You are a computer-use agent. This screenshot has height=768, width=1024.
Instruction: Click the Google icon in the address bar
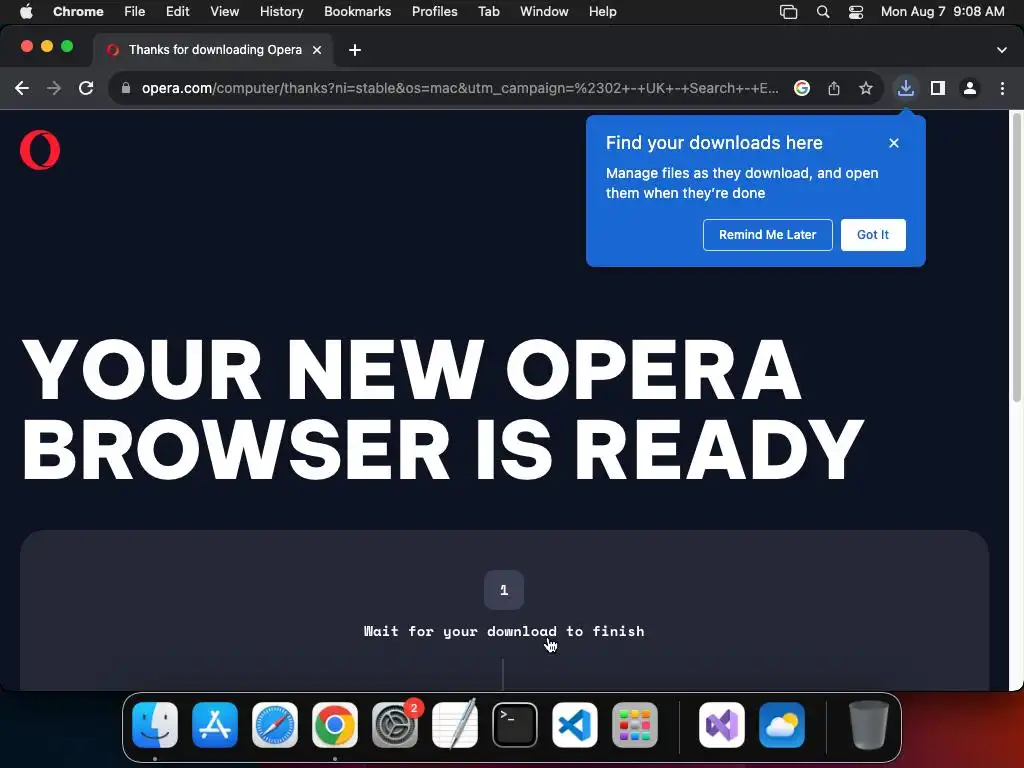(802, 88)
